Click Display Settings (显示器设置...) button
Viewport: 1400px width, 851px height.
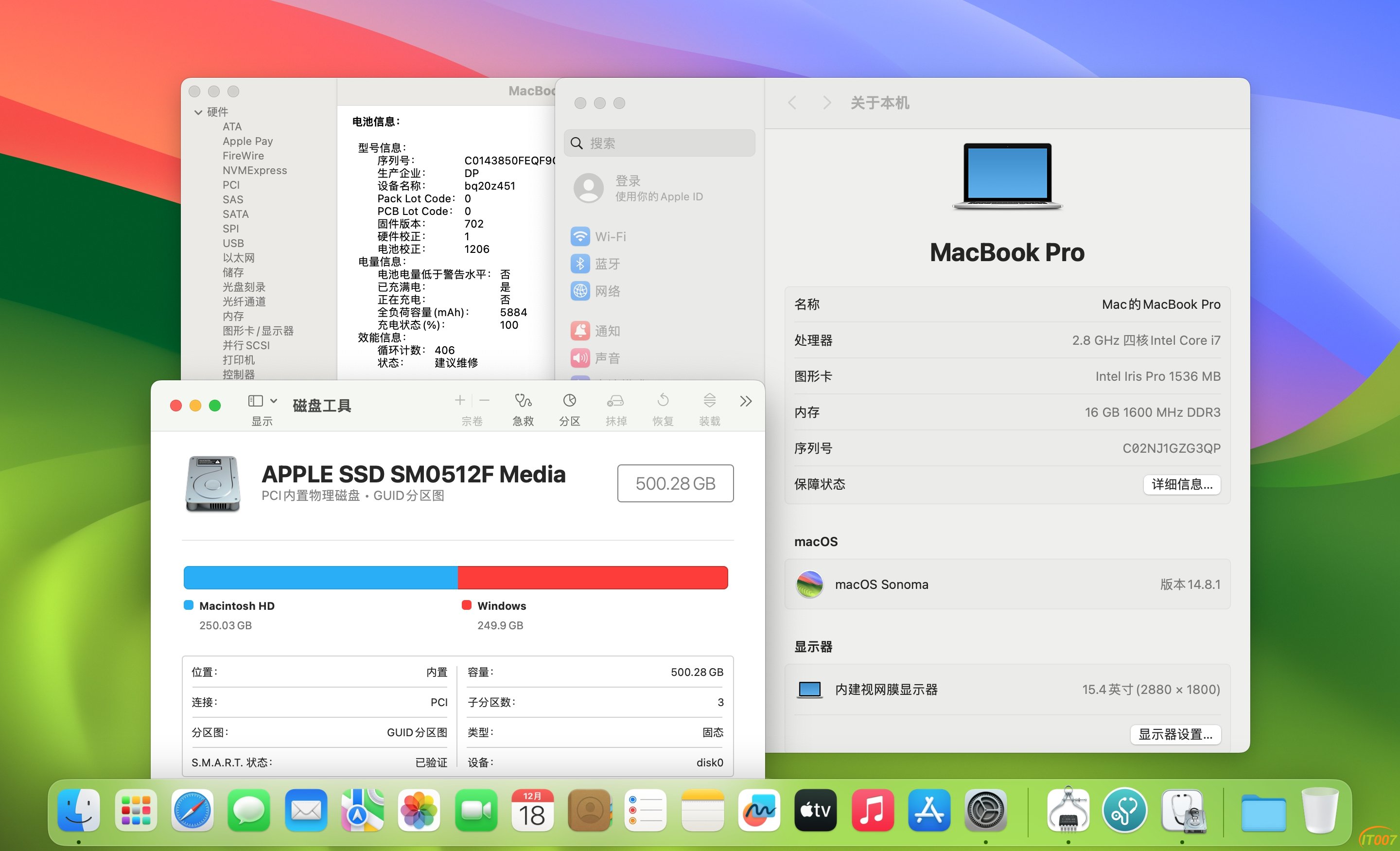1174,734
